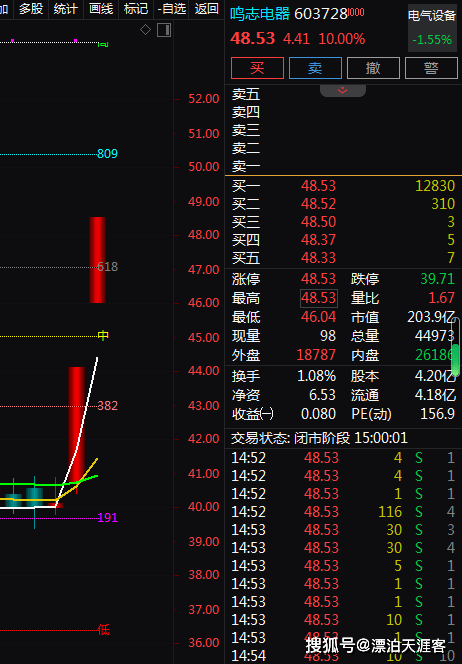This screenshot has height=664, width=462.
Task: Click the 卖一 row label
Action: (246, 166)
